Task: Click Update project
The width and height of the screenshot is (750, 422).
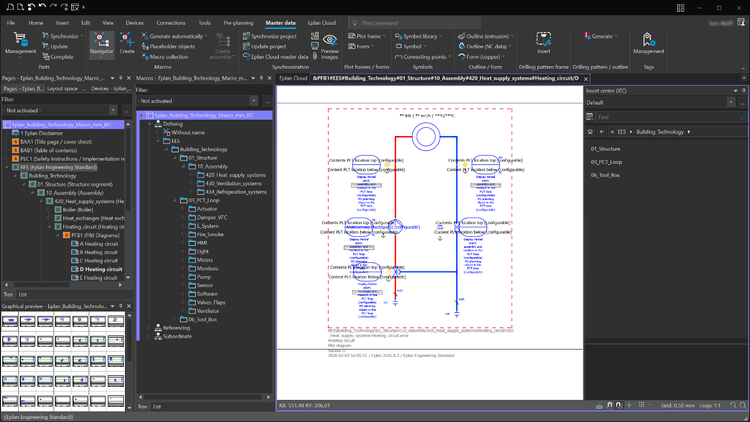Action: 264,46
